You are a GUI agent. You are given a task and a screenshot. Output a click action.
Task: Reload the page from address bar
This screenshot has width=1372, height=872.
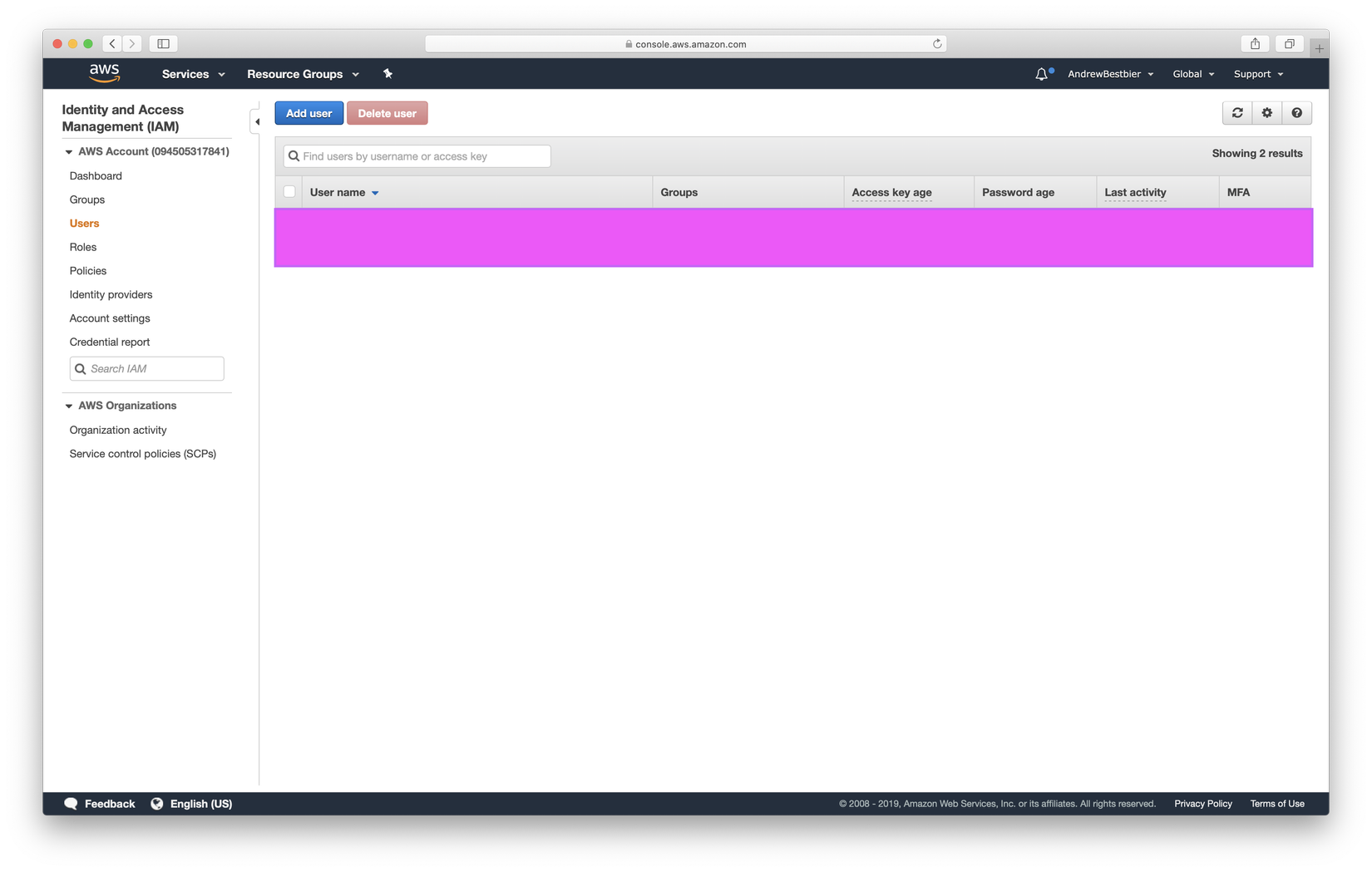[937, 44]
